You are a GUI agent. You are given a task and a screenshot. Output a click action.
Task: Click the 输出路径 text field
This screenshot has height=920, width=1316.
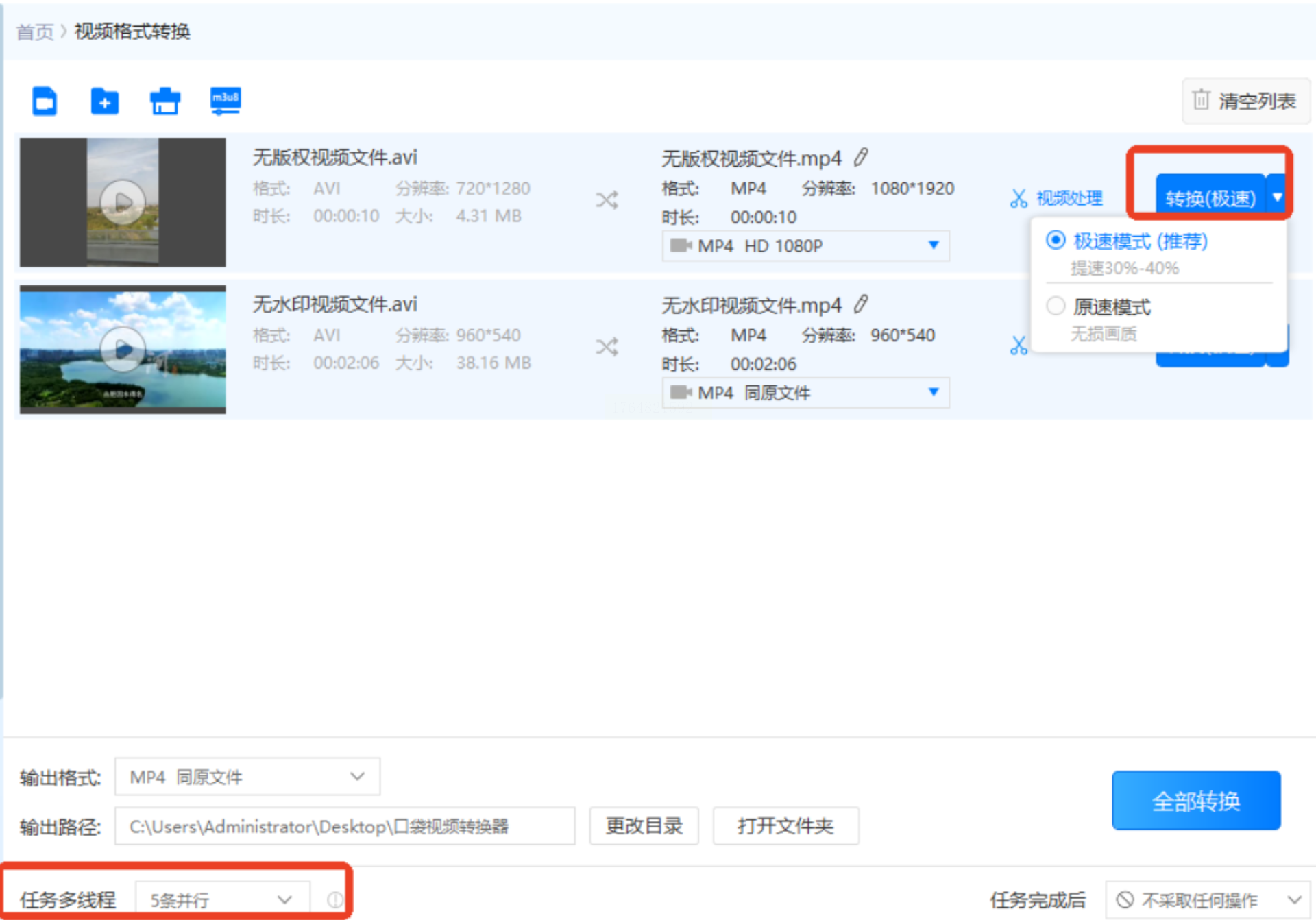tap(344, 826)
